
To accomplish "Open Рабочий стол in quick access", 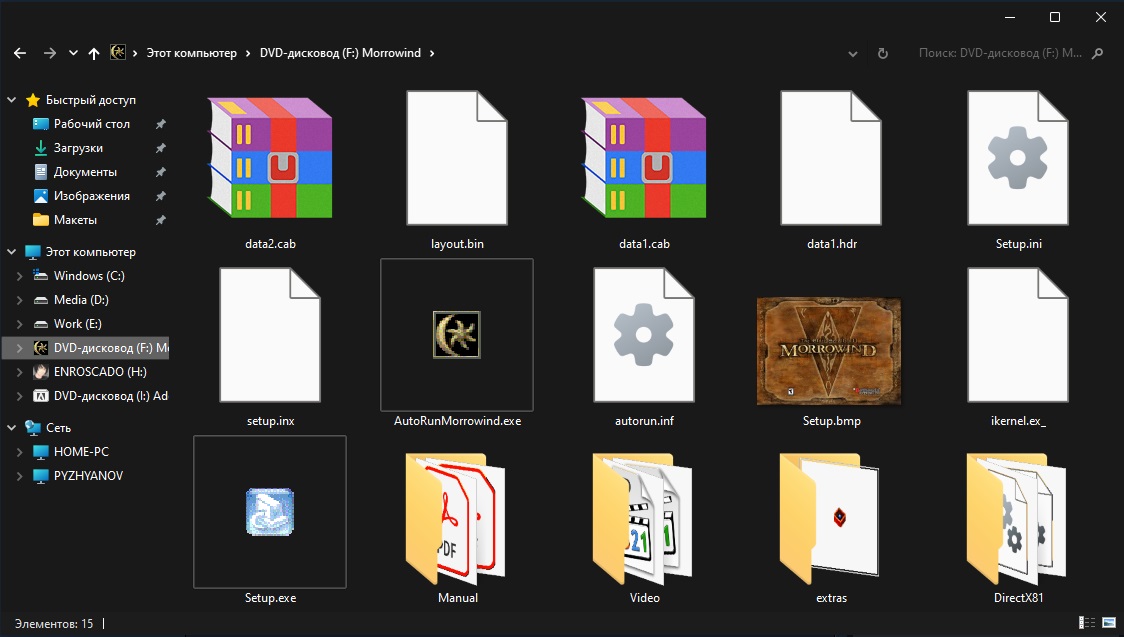I will [x=92, y=124].
